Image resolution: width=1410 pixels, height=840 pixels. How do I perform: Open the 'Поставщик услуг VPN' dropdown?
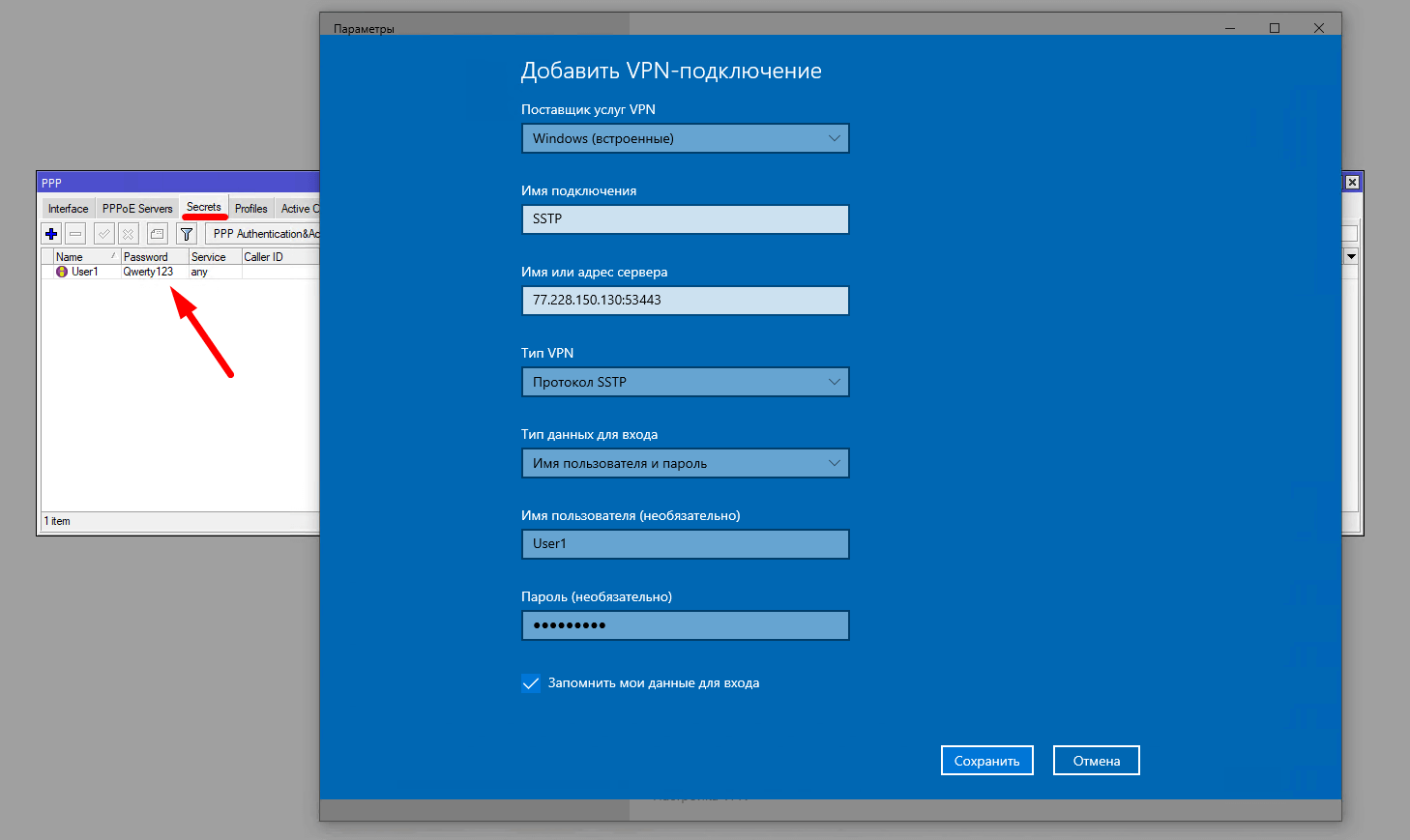[686, 138]
